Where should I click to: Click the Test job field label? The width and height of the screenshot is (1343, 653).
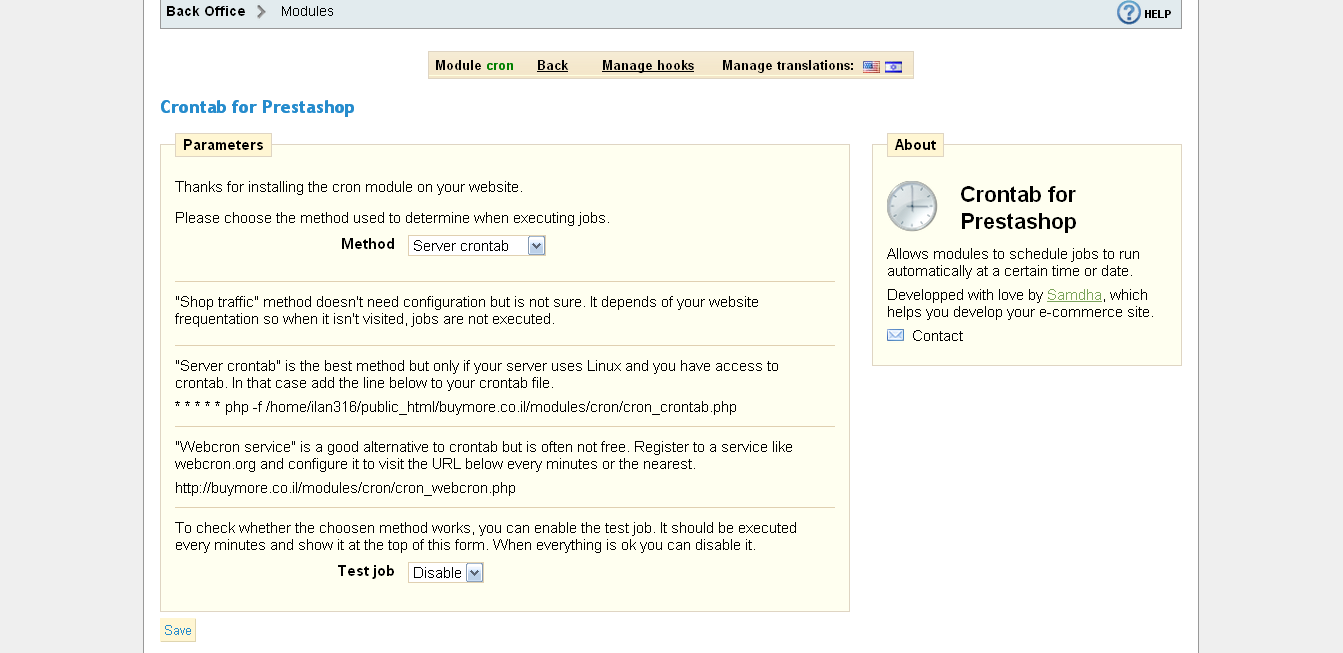point(366,571)
